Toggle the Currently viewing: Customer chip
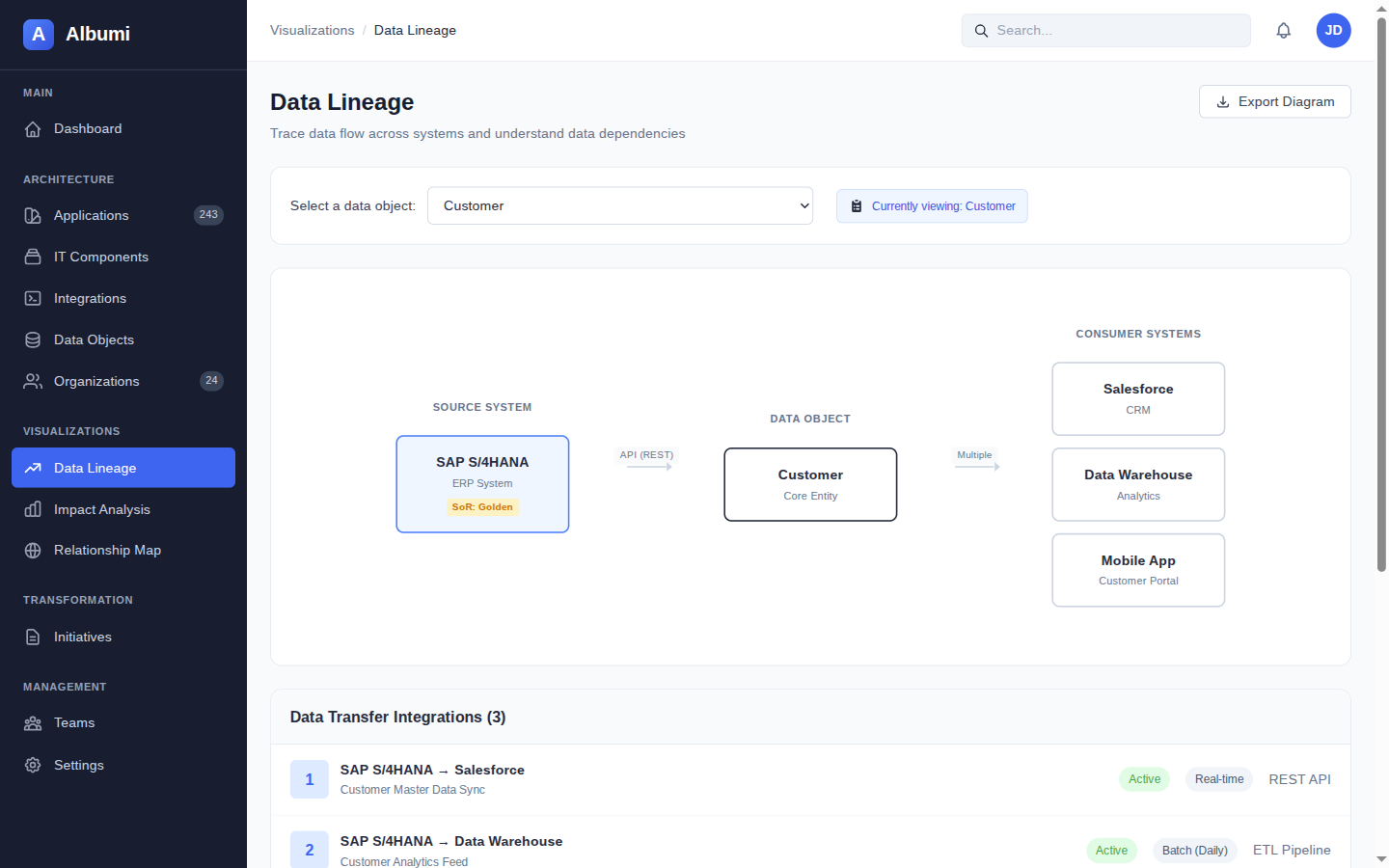Screen dimensions: 1389x868 point(932,205)
